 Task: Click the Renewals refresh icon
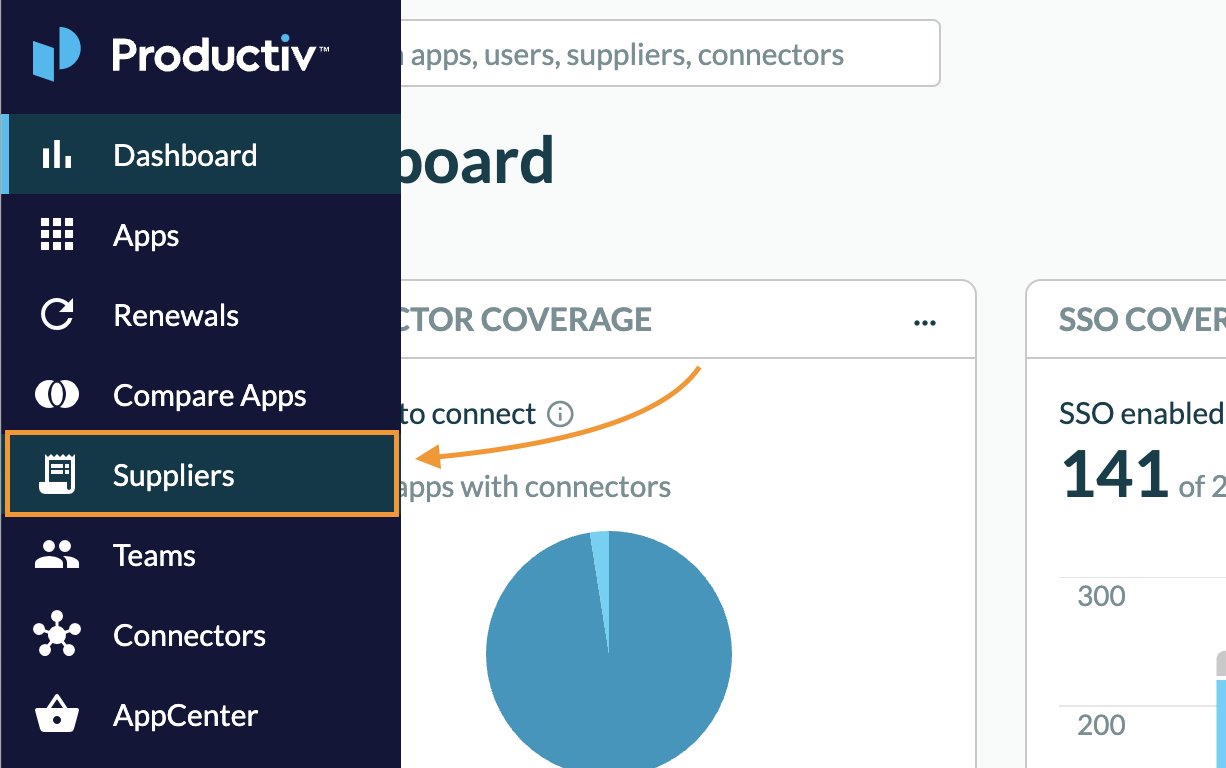[x=56, y=315]
